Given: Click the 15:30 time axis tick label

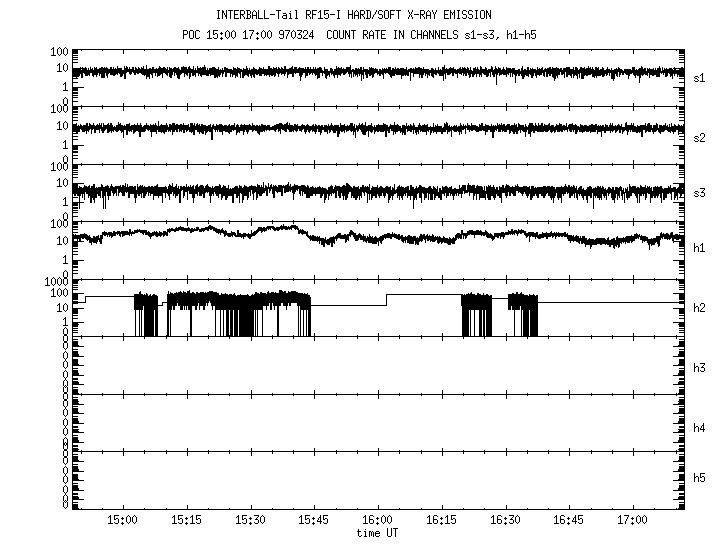Looking at the screenshot, I should tap(250, 521).
